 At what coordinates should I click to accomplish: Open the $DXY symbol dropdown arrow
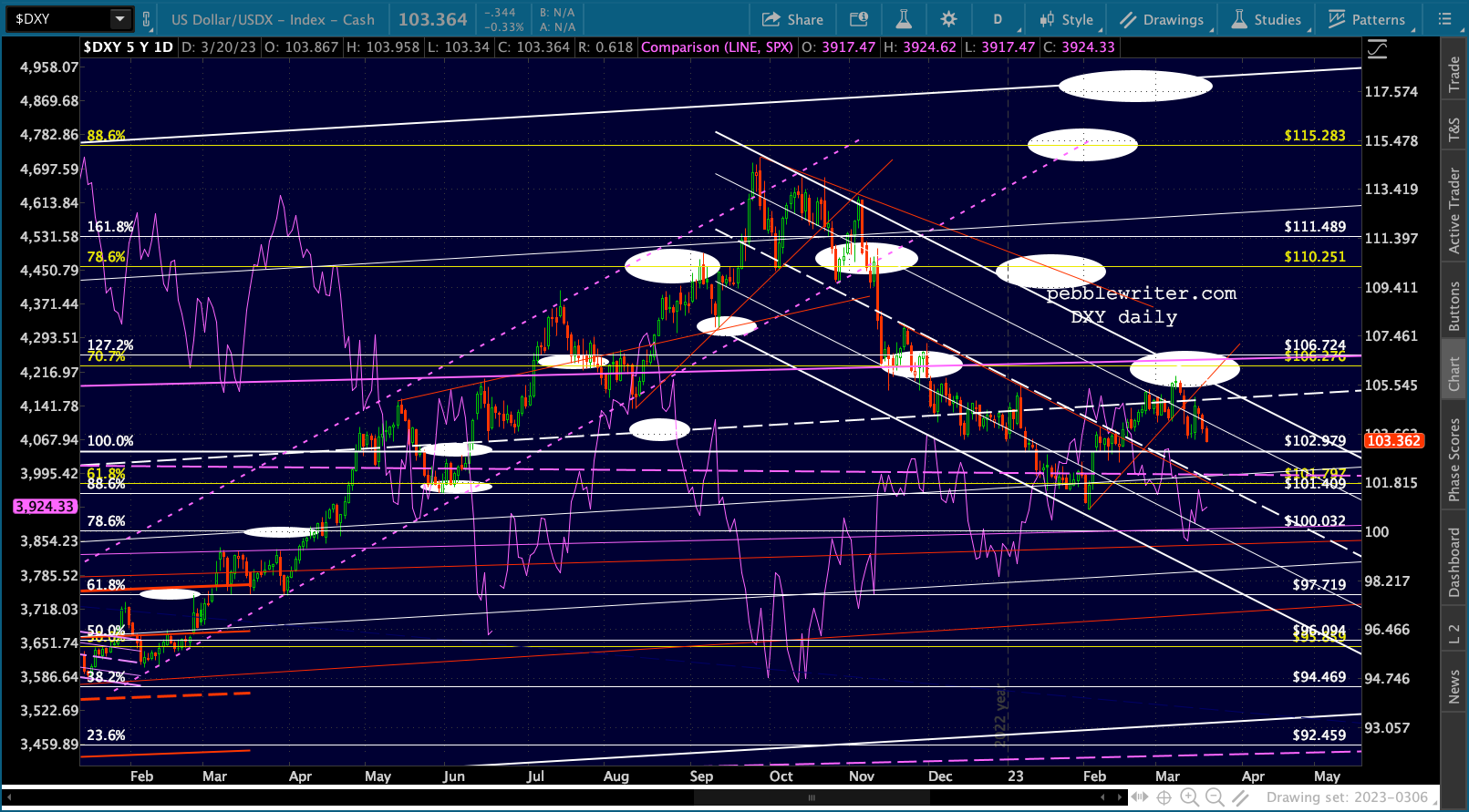coord(120,18)
